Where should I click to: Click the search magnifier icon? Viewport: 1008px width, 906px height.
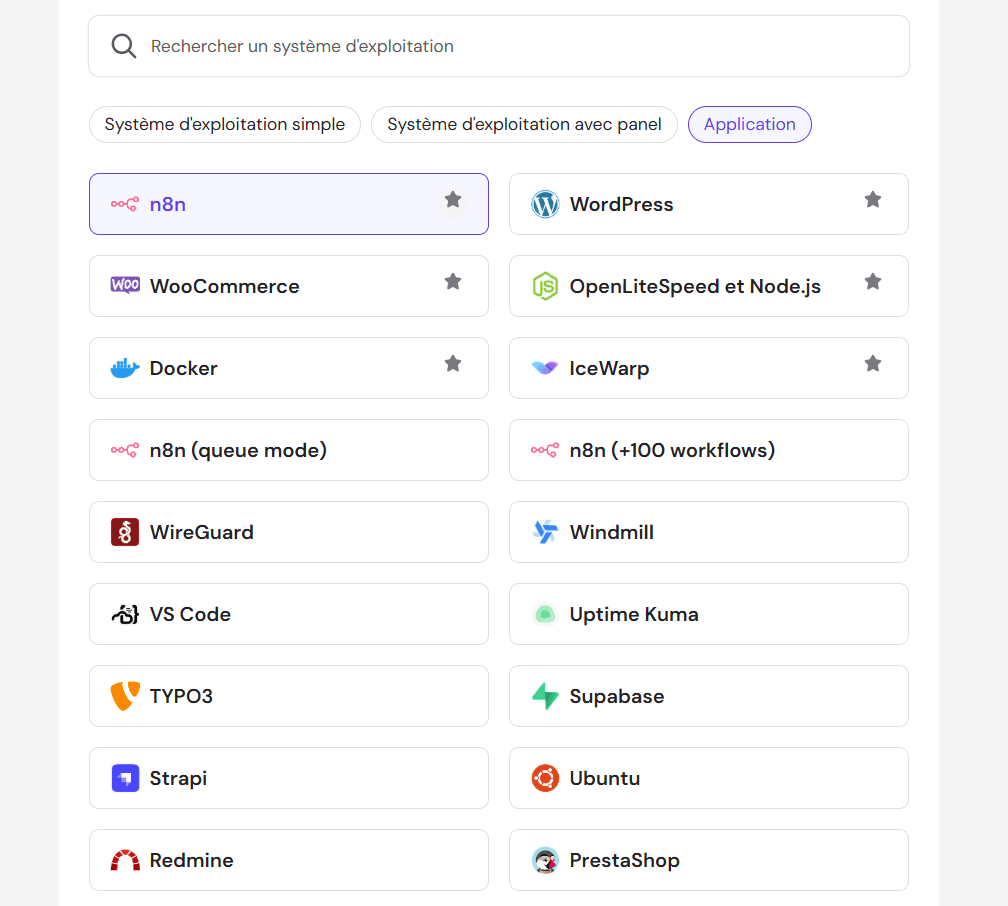click(x=123, y=46)
